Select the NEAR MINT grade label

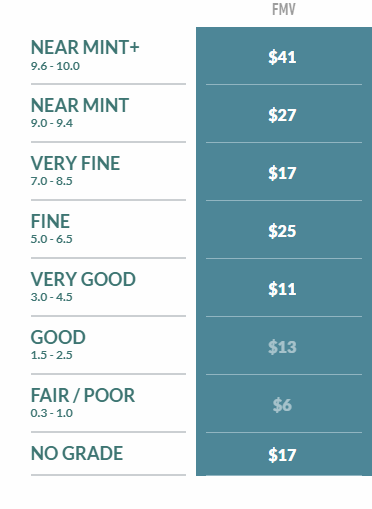click(80, 105)
